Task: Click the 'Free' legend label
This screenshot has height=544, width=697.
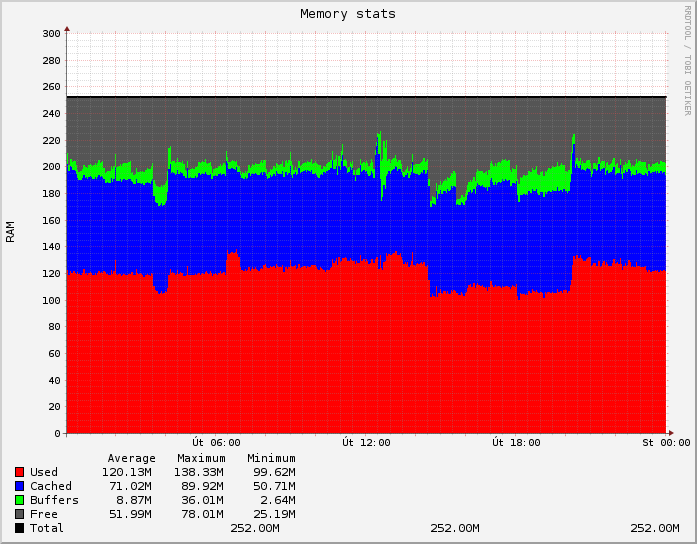Action: pyautogui.click(x=44, y=514)
